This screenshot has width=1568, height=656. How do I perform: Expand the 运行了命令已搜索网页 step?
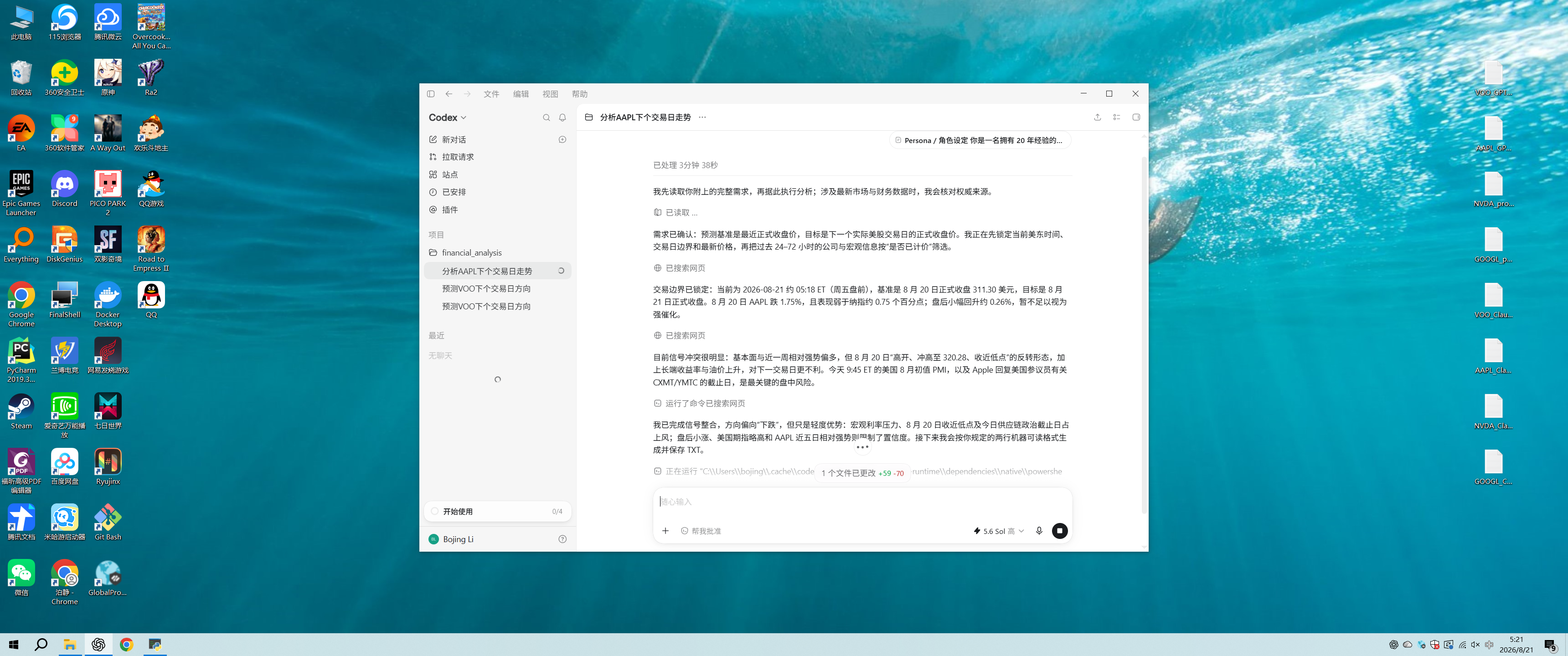point(699,404)
